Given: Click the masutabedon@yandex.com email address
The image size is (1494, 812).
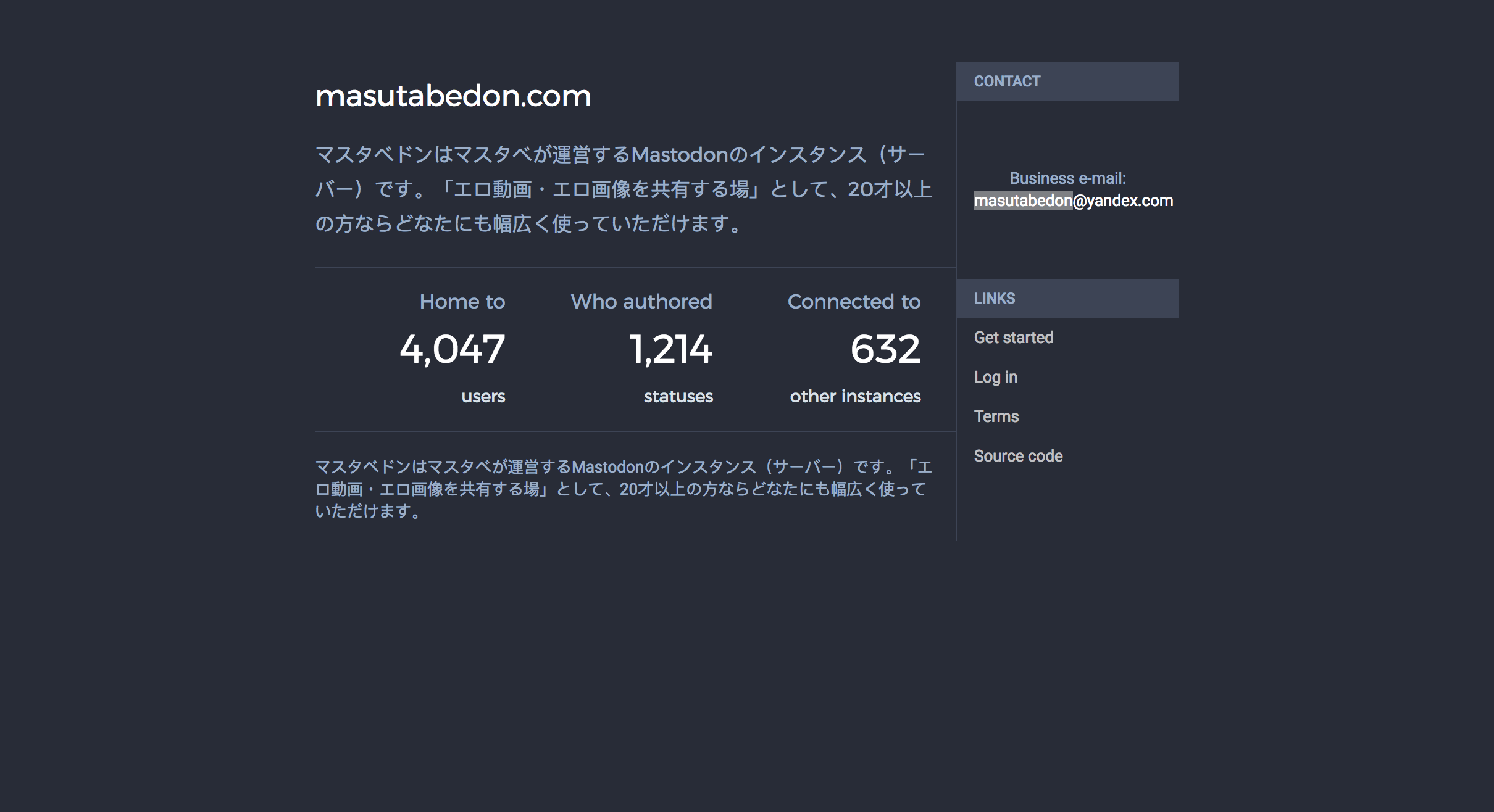Looking at the screenshot, I should [x=1074, y=201].
